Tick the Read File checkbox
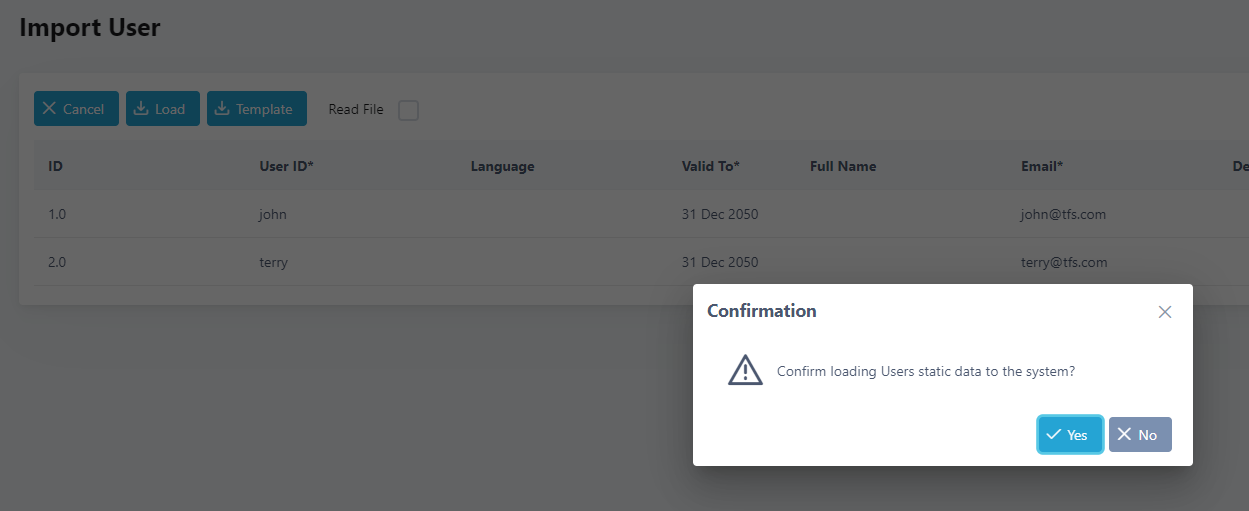 [408, 110]
